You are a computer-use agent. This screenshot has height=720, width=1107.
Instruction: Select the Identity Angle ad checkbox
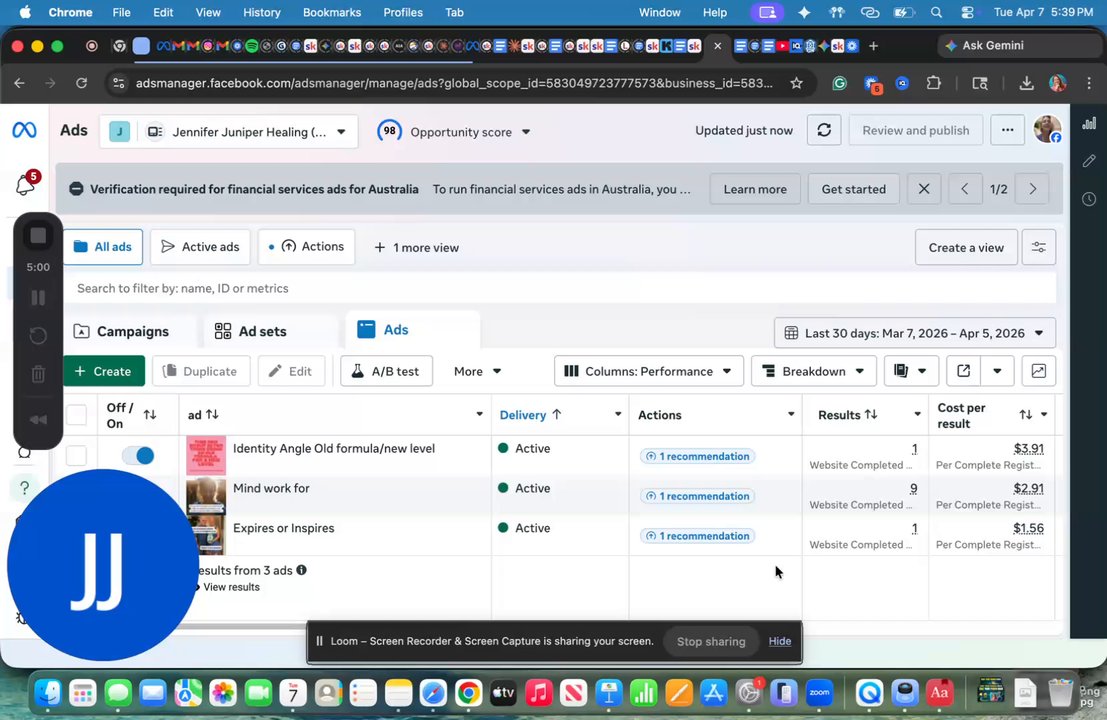click(76, 455)
